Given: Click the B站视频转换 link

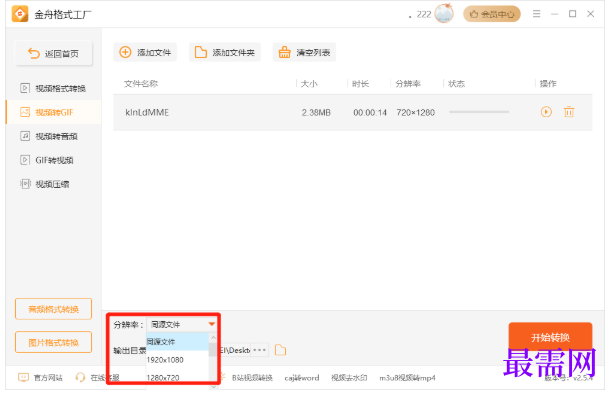Looking at the screenshot, I should pyautogui.click(x=252, y=378).
